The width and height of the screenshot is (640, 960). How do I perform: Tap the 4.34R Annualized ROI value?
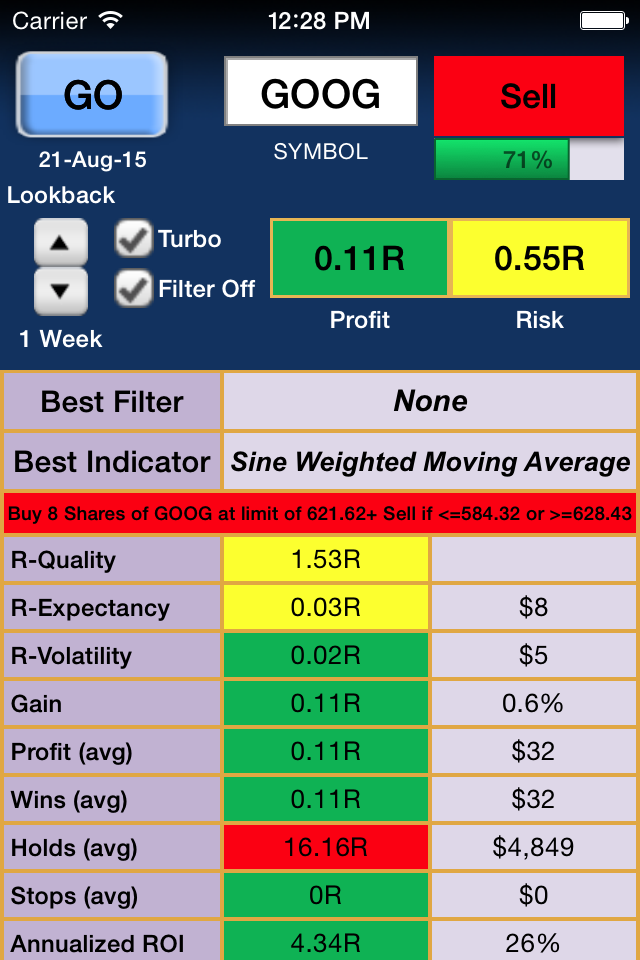[326, 941]
